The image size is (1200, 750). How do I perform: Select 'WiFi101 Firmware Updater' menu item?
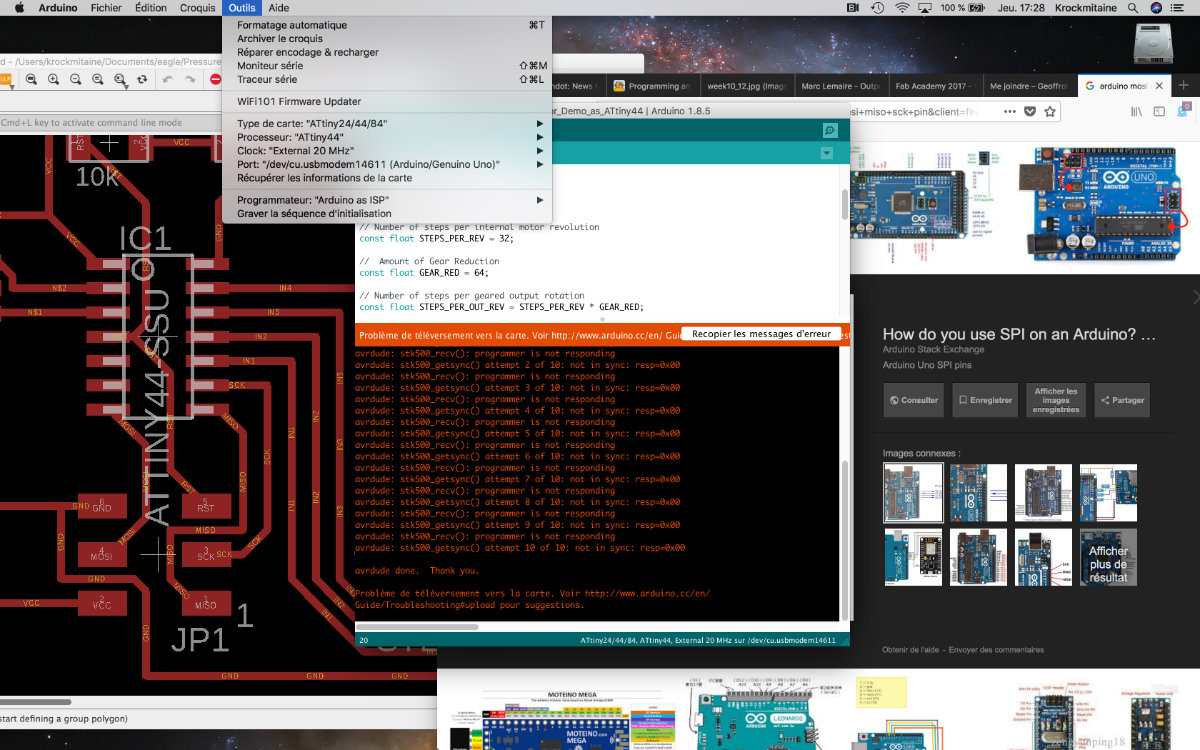(386, 101)
